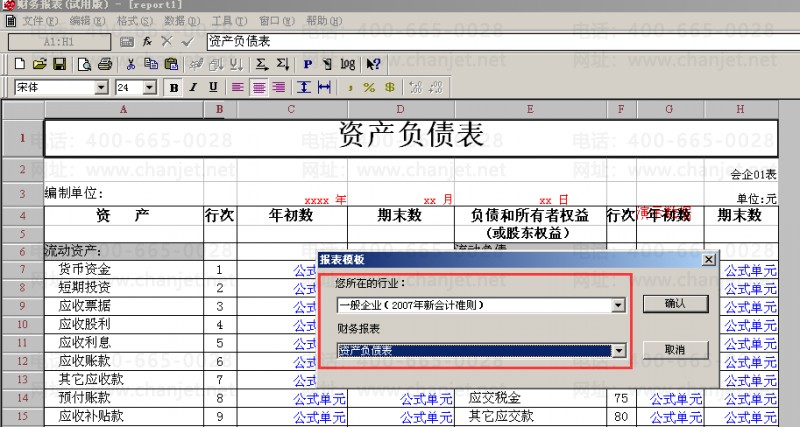Open the 编辑(E) menu
The height and width of the screenshot is (427, 800).
(x=87, y=21)
